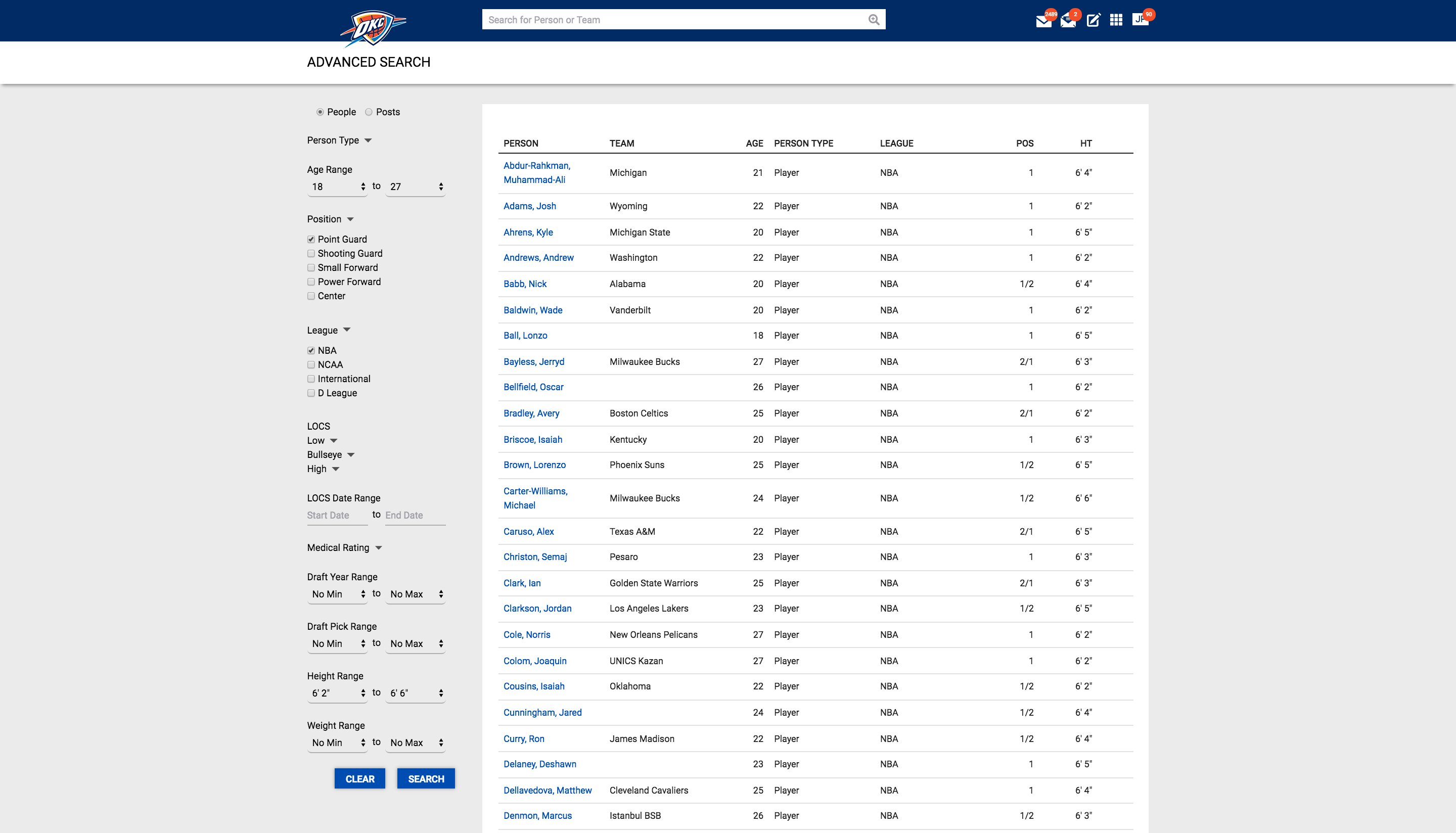Viewport: 1456px width, 833px height.
Task: Click the SEARCH button
Action: click(426, 778)
